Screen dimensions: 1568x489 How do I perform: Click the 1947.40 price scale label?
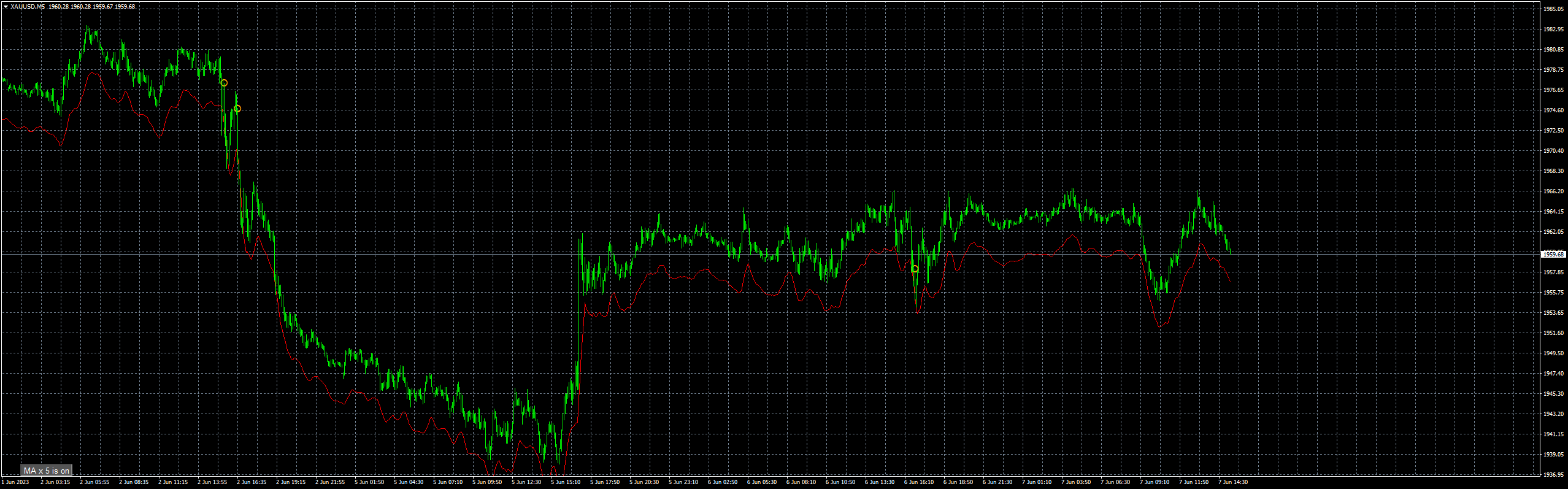1553,374
